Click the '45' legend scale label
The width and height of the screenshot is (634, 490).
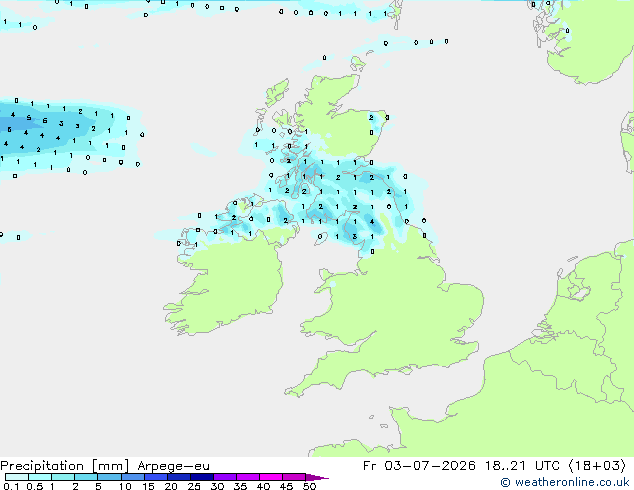(286, 486)
